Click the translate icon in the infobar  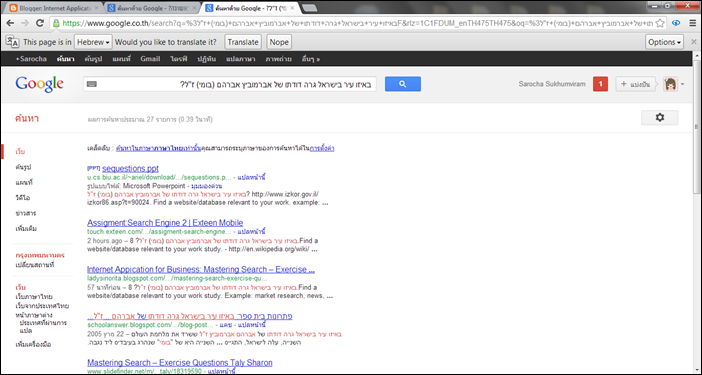coord(12,42)
